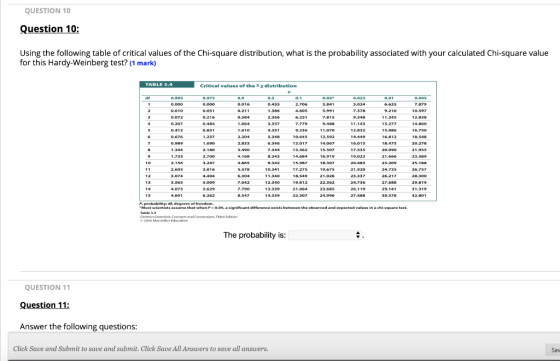
Task: Click the 'Critical values of the' table title
Action: click(248, 86)
